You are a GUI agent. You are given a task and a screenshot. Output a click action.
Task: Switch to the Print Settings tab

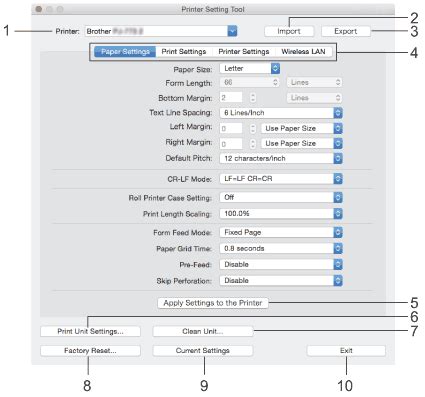184,52
